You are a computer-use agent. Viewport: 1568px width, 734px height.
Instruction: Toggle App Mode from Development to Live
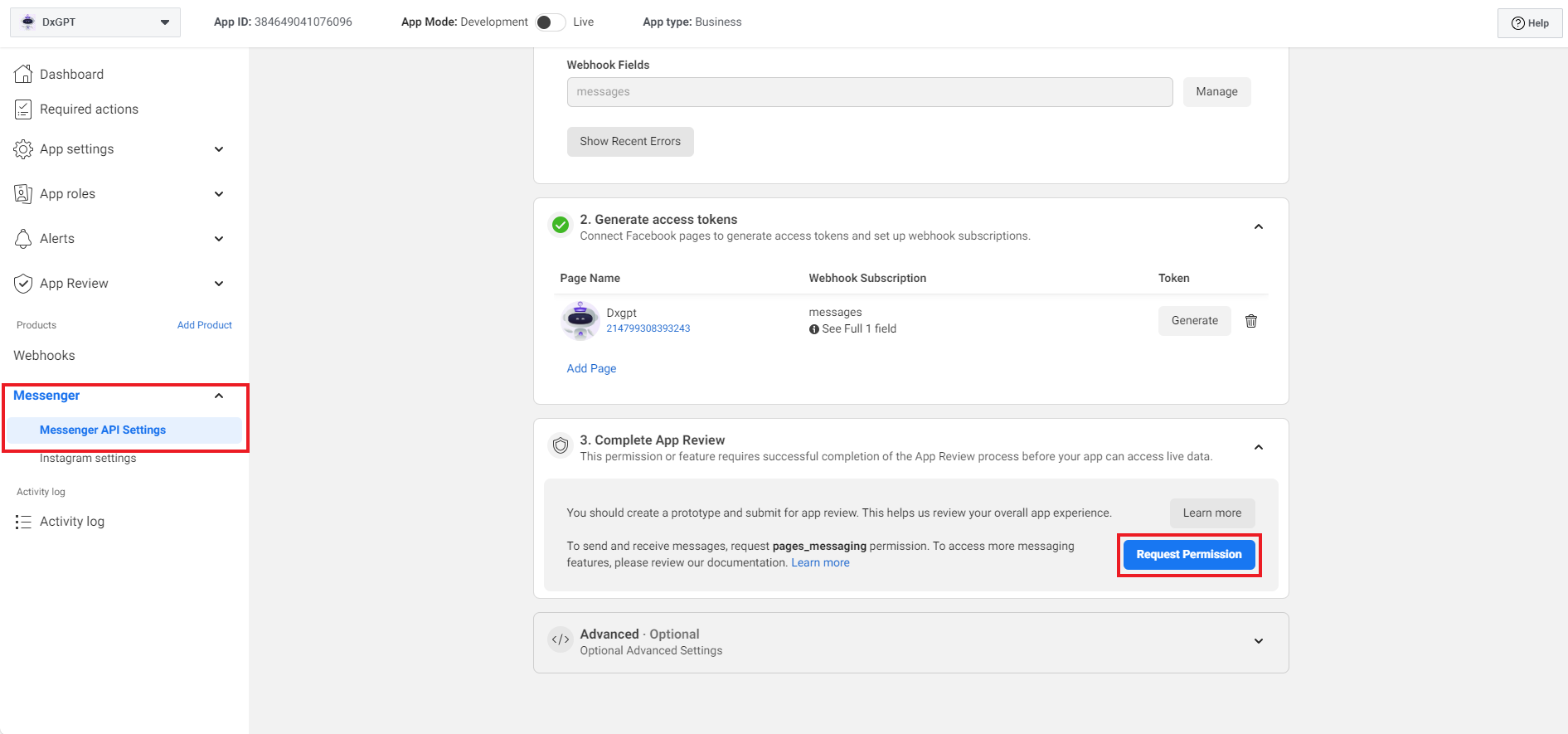(550, 22)
